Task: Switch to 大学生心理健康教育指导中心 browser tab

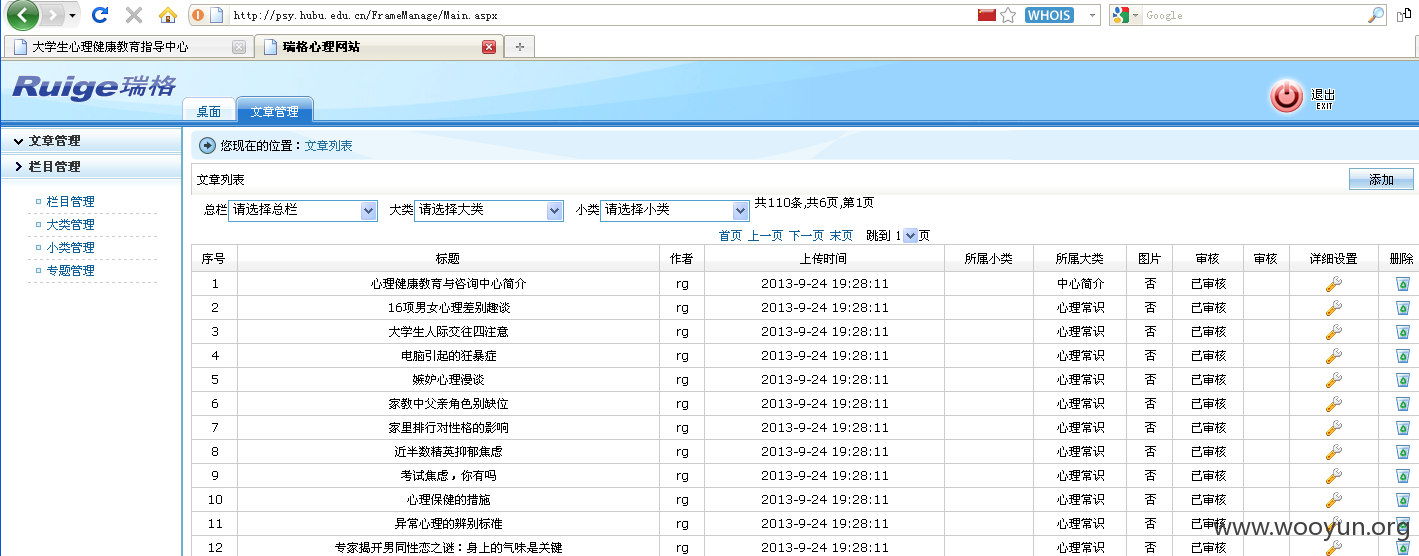Action: click(128, 47)
